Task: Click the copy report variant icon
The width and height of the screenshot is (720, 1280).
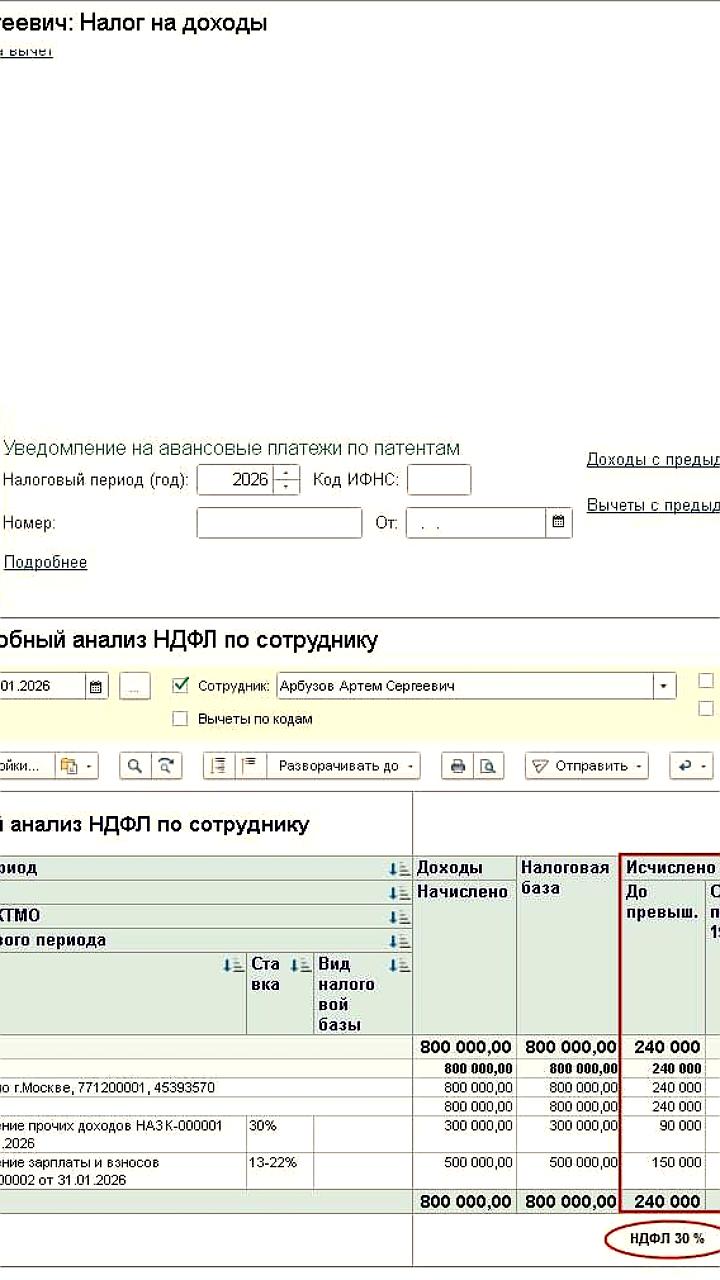Action: click(x=69, y=766)
